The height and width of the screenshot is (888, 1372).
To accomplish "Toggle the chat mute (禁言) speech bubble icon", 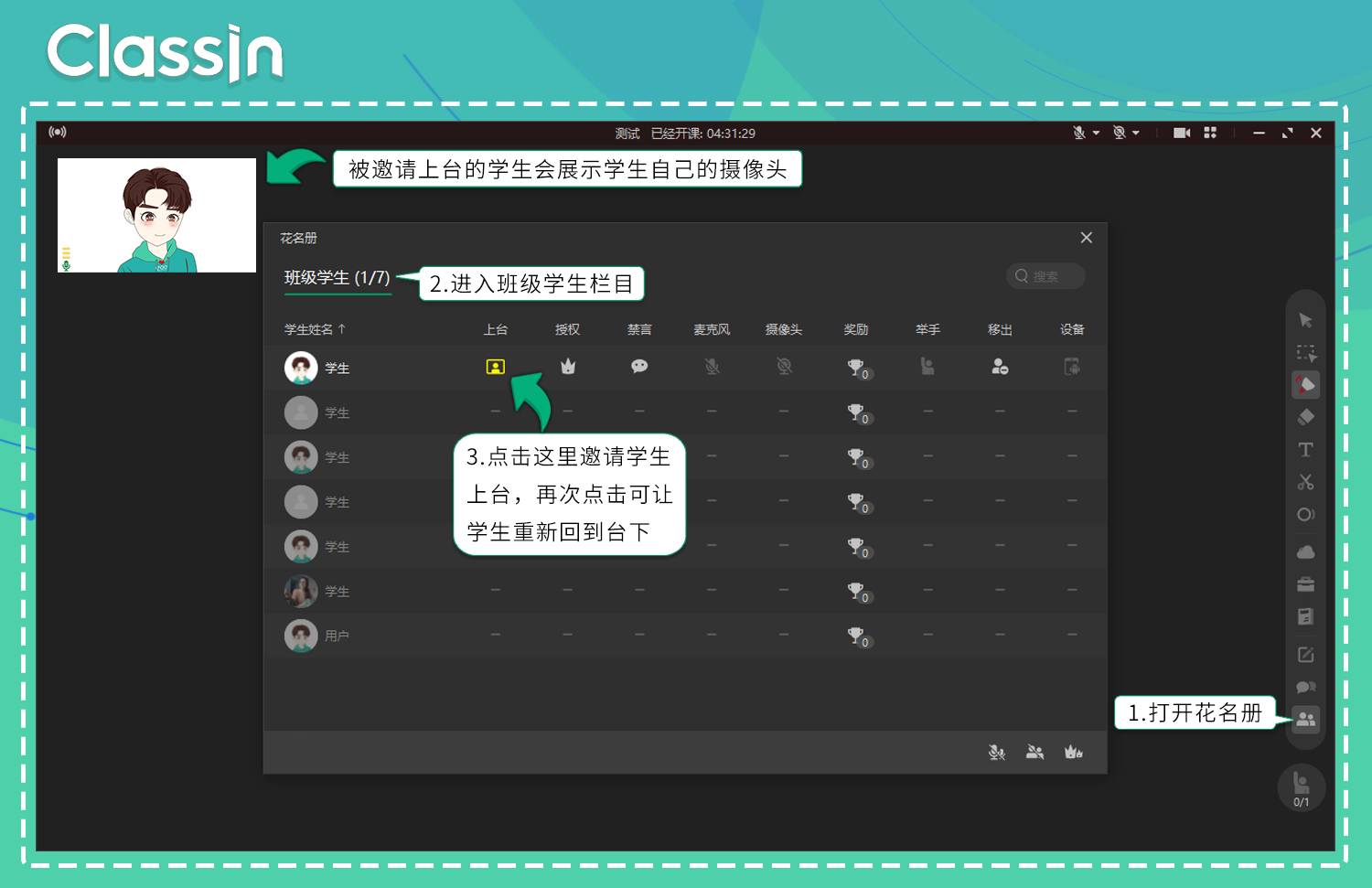I will (639, 366).
